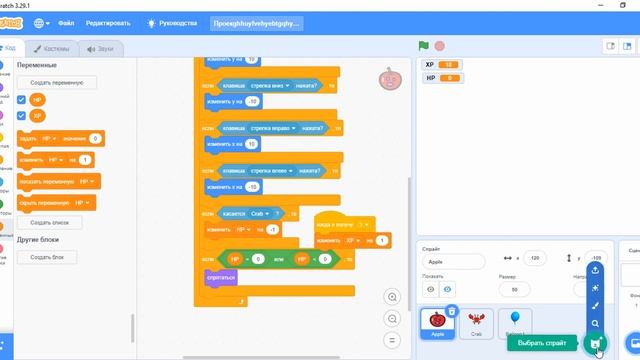Open dropdown in показать переменную HP block
Image resolution: width=640 pixels, height=360 pixels.
87,182
